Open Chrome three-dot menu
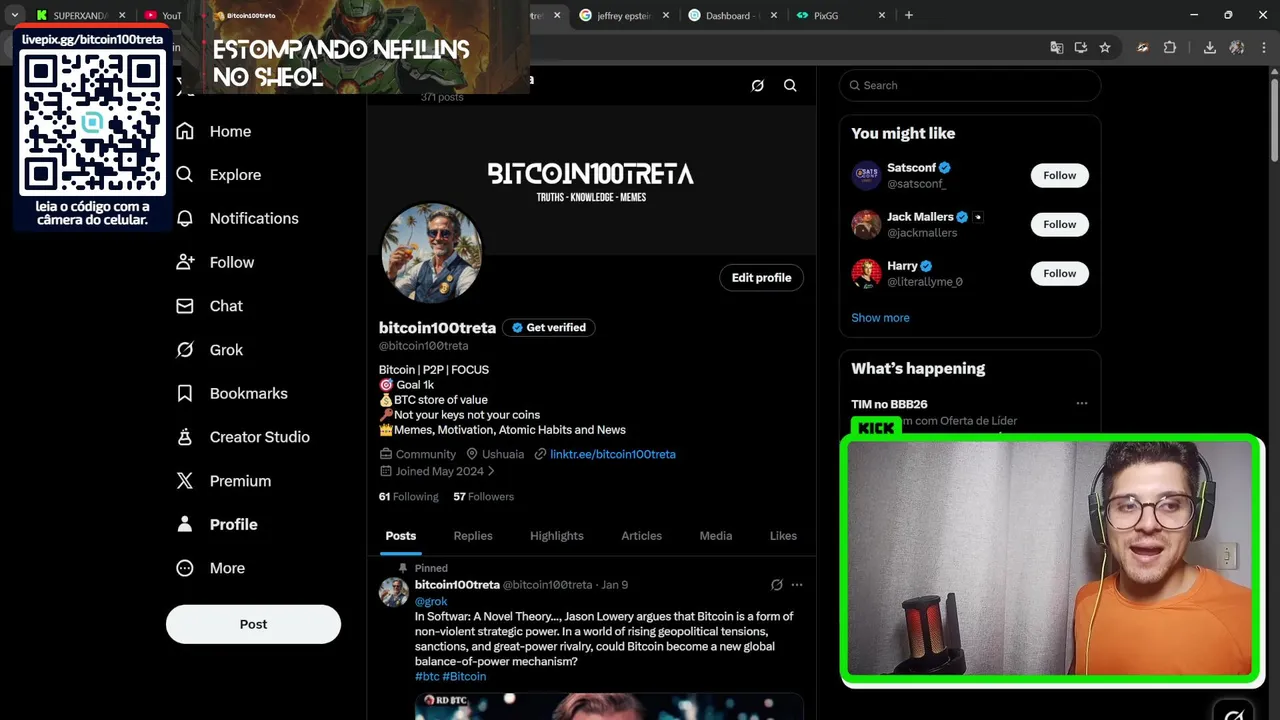 (1262, 47)
